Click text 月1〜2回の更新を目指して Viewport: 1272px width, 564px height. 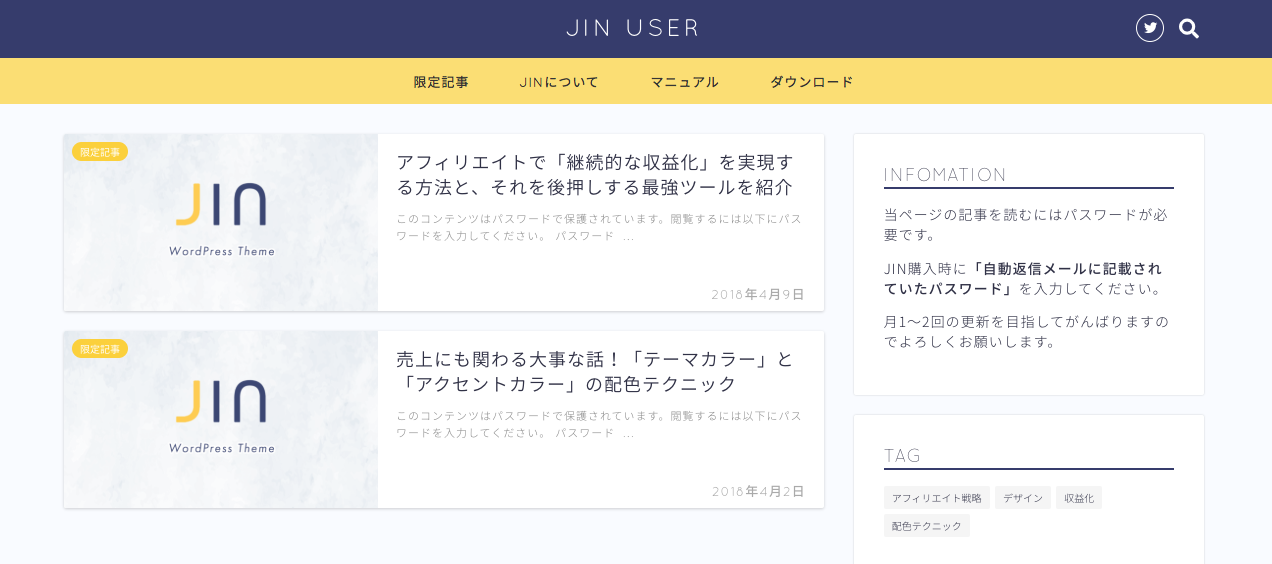pos(1026,332)
